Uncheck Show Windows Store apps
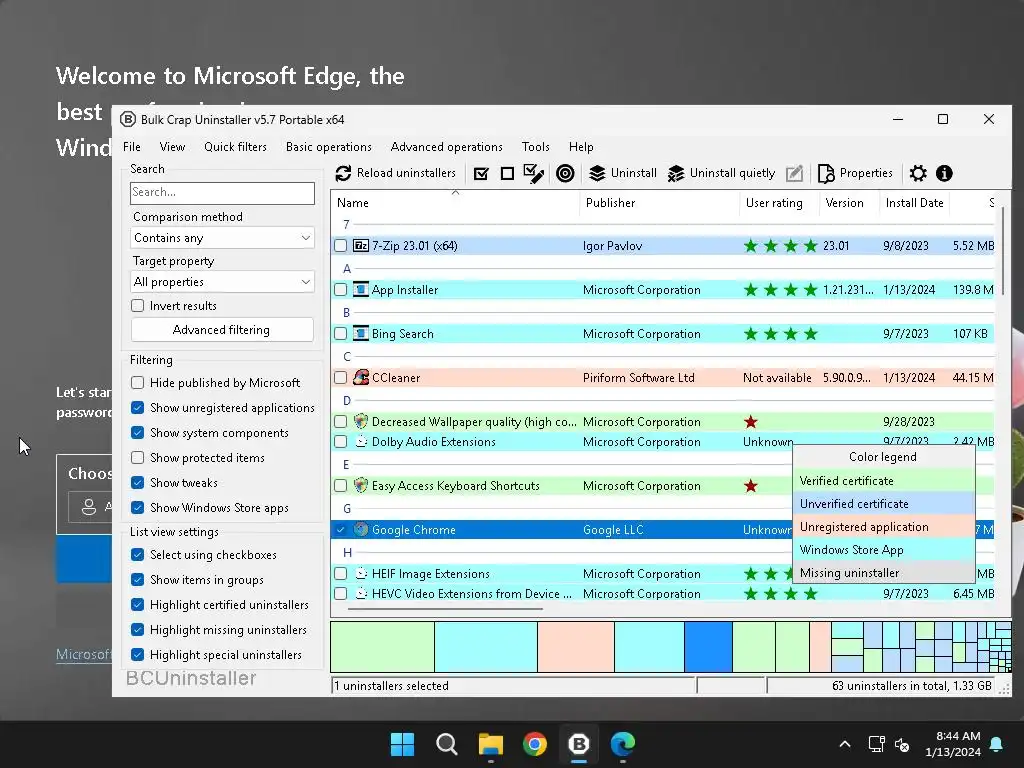1024x768 pixels. [137, 507]
